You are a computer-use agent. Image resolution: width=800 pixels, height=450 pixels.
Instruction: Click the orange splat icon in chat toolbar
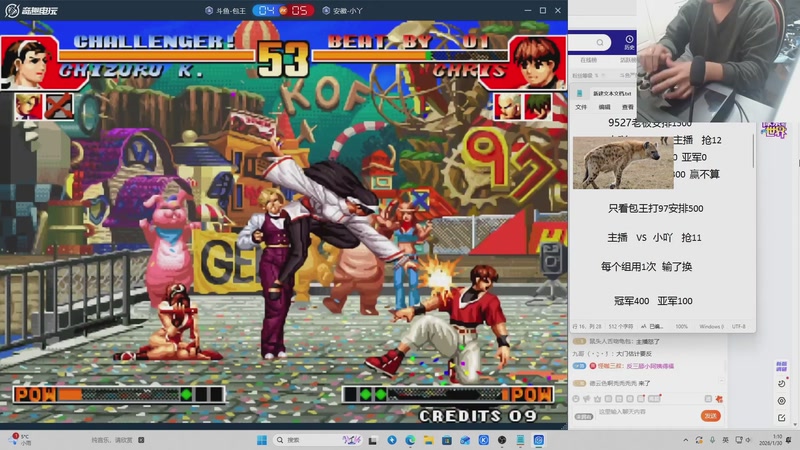coord(719,399)
